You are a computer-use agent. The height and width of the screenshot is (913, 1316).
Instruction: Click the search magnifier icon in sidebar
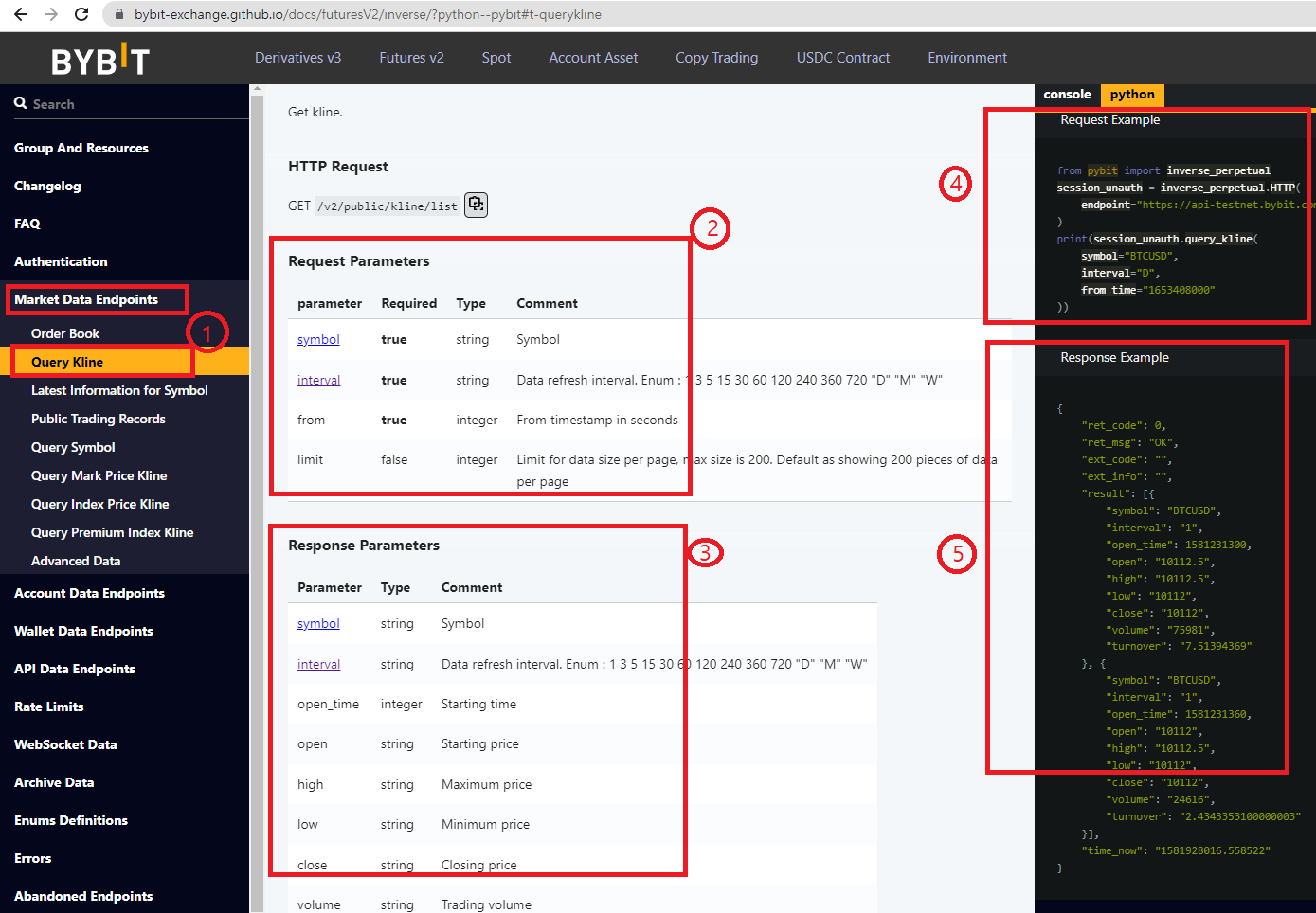click(x=21, y=103)
